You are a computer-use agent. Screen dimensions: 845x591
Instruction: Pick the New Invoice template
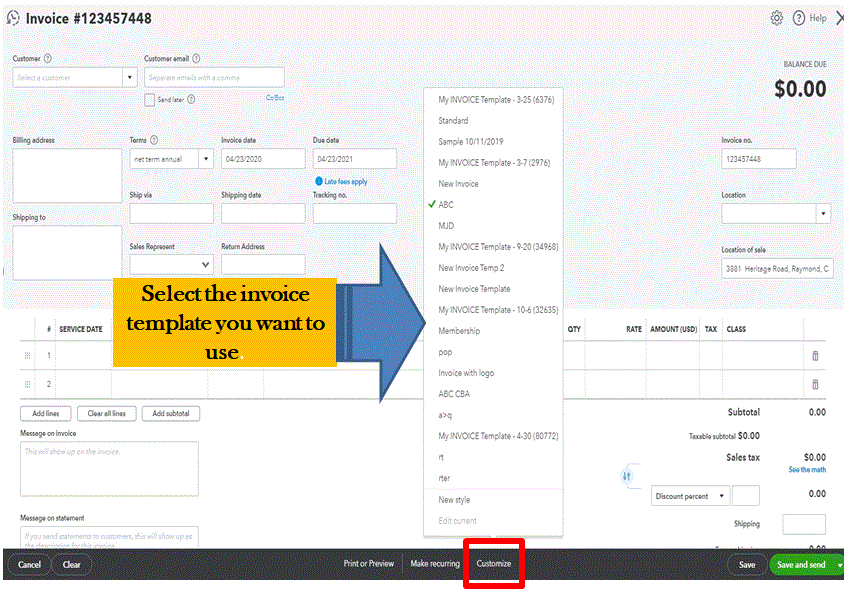pyautogui.click(x=458, y=184)
